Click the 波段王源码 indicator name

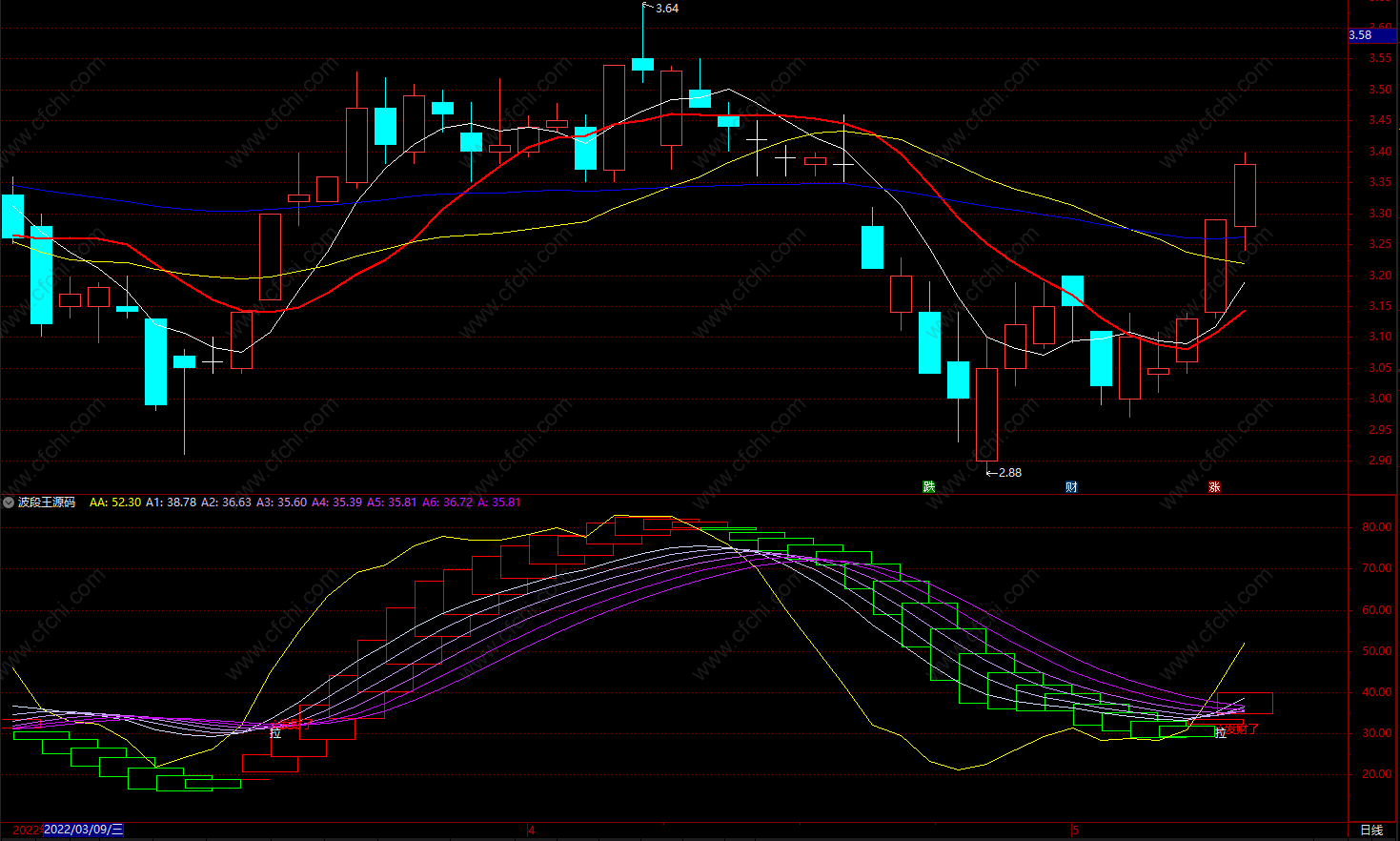click(x=47, y=503)
